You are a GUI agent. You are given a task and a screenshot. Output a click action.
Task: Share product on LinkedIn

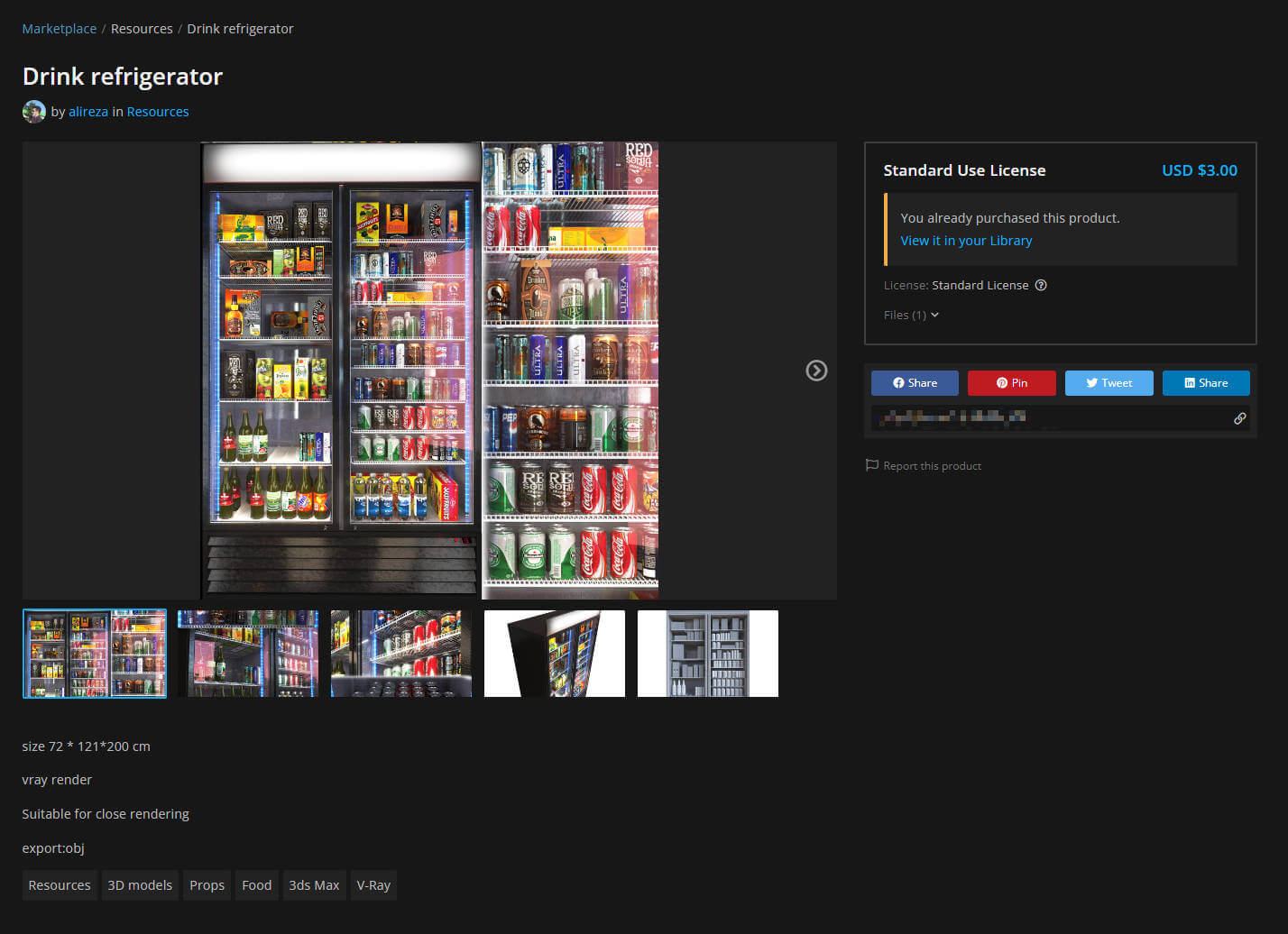coord(1206,383)
